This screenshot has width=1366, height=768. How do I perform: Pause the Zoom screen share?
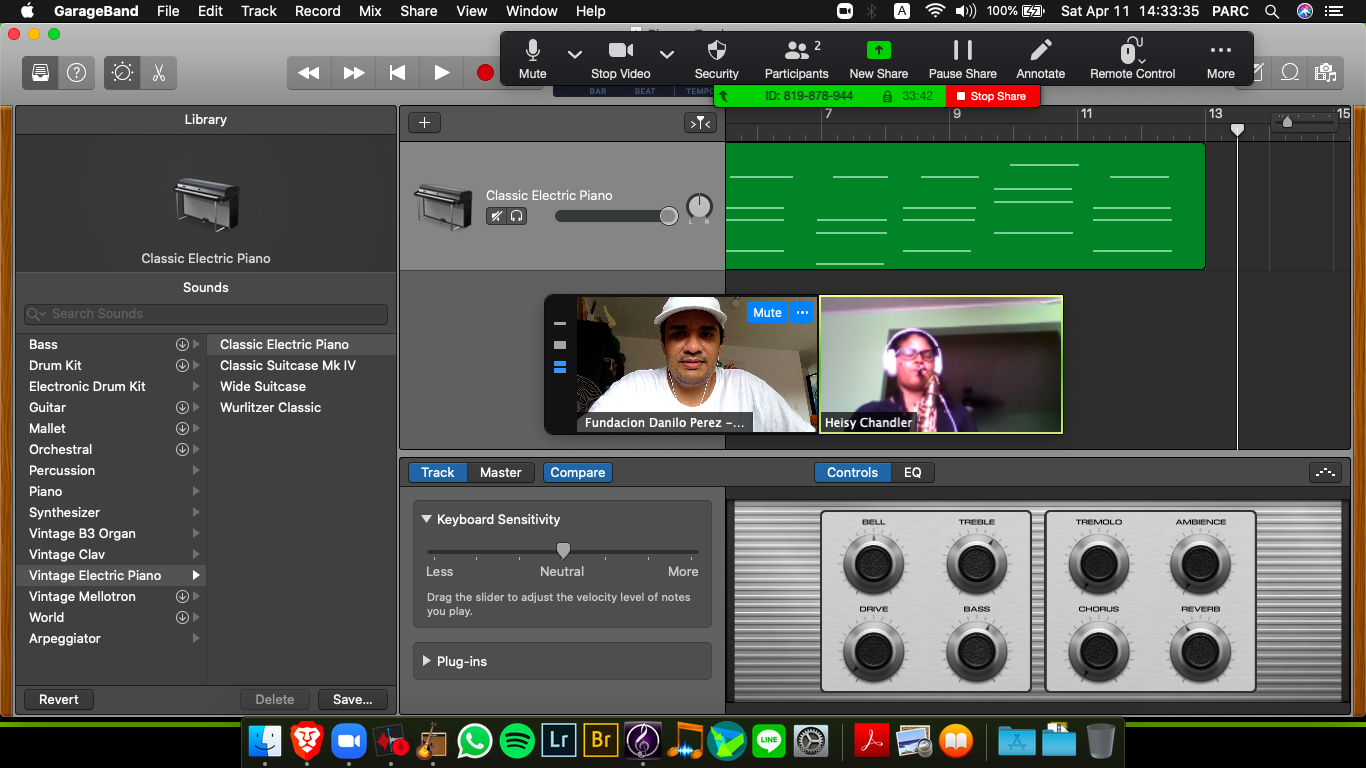click(963, 60)
